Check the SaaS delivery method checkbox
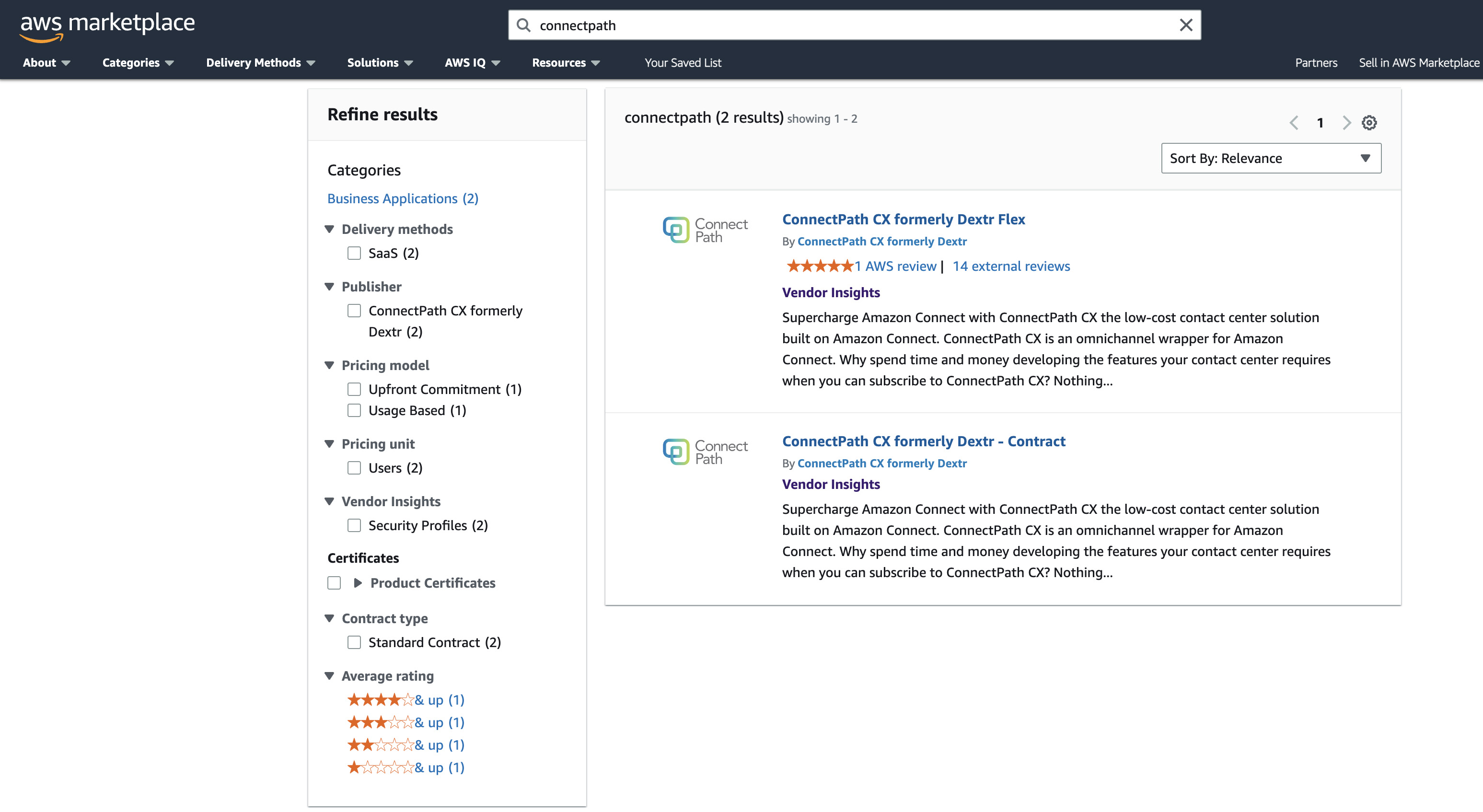This screenshot has width=1483, height=812. (x=354, y=253)
